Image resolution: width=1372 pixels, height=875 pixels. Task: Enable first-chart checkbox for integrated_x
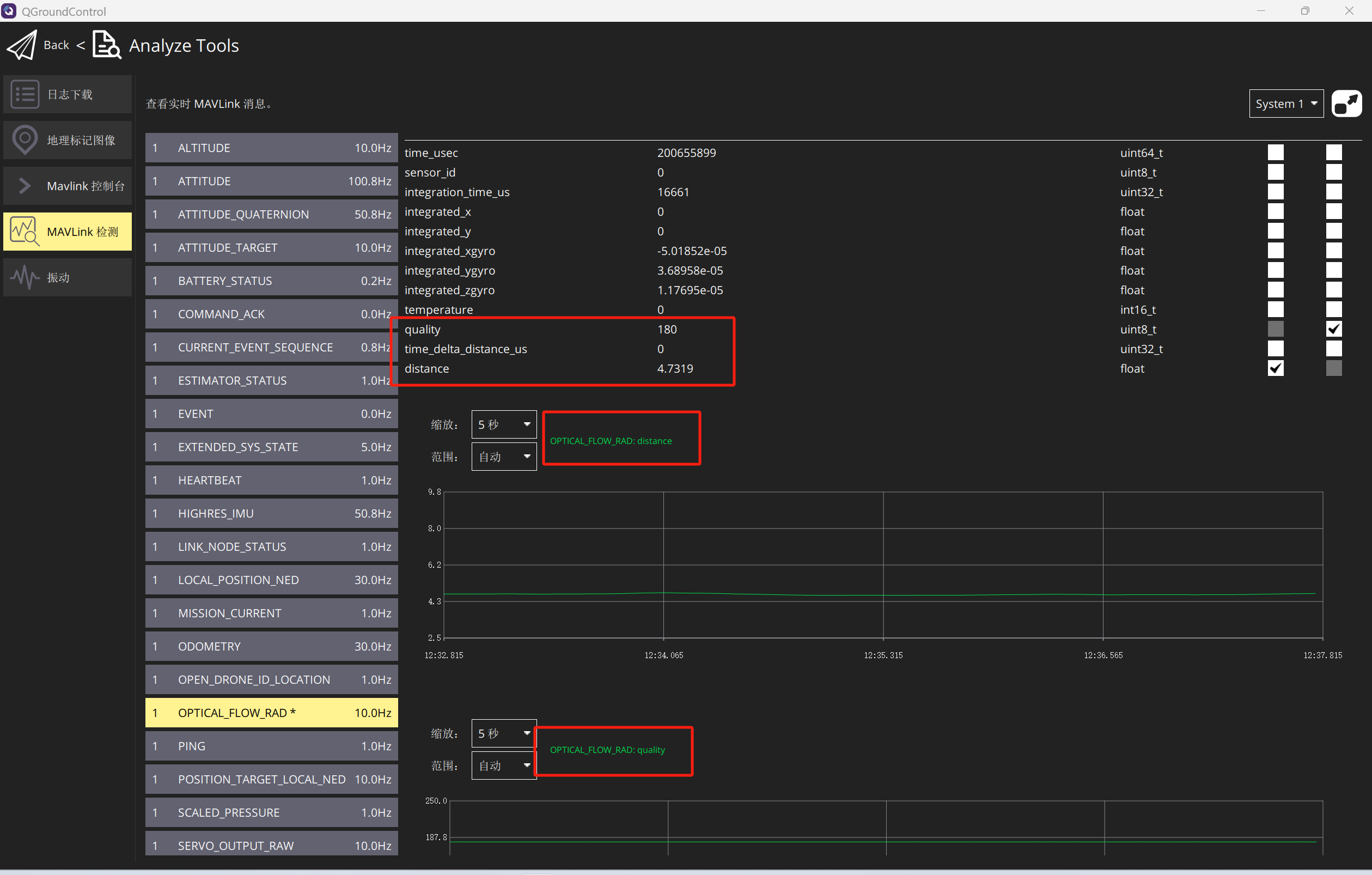1275,211
